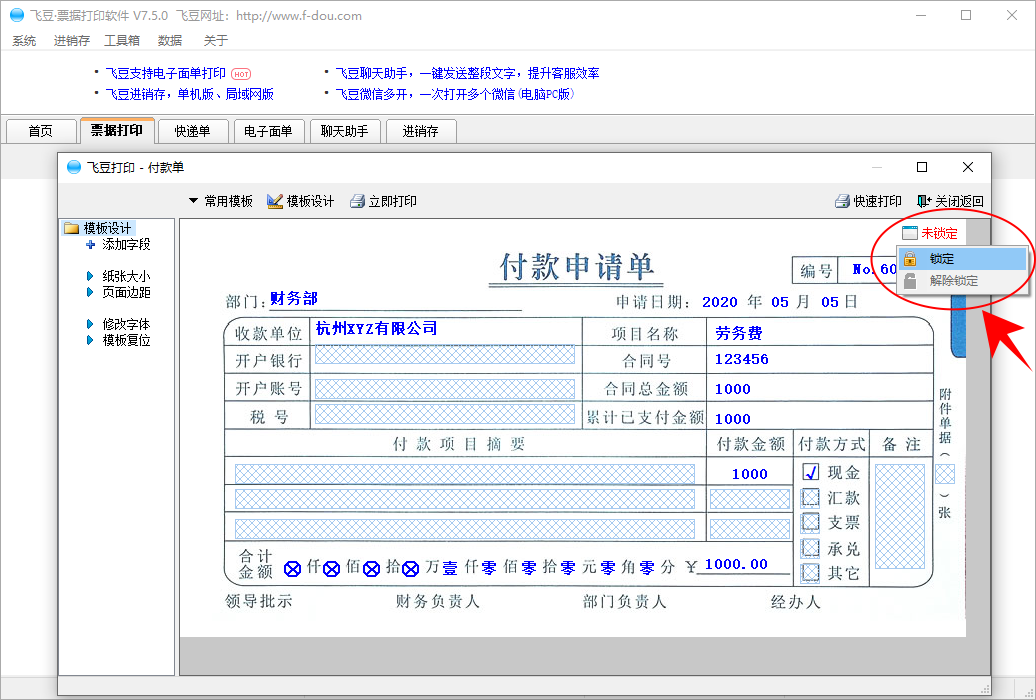Open the 飞豆聊天助手 promo link

click(x=467, y=73)
